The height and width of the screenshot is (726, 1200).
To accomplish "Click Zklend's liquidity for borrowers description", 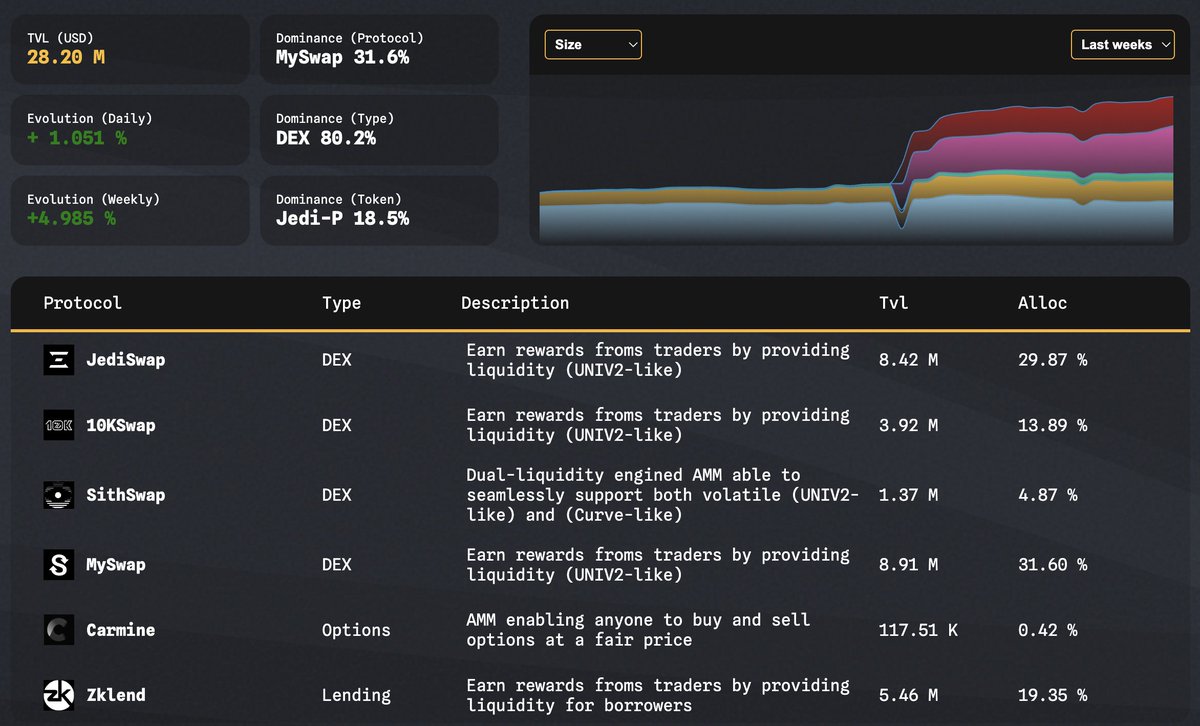I will pyautogui.click(x=658, y=695).
